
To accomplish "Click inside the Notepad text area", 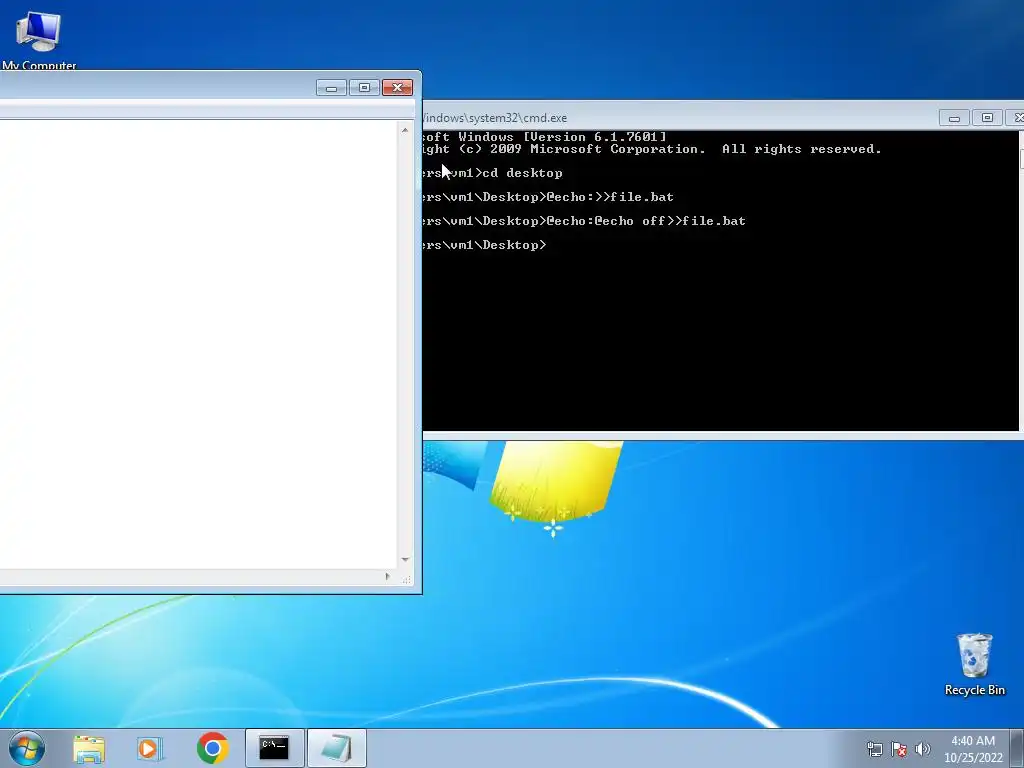I will [x=199, y=344].
